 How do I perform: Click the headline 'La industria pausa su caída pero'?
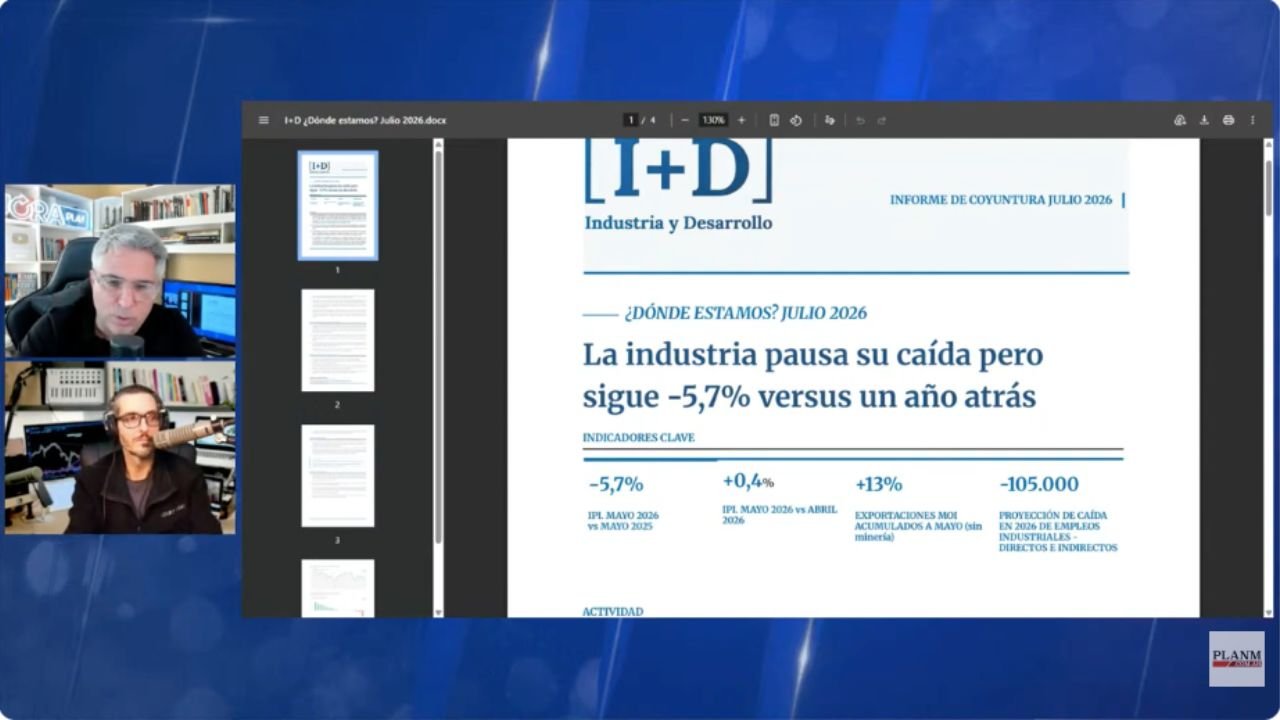[x=813, y=355]
